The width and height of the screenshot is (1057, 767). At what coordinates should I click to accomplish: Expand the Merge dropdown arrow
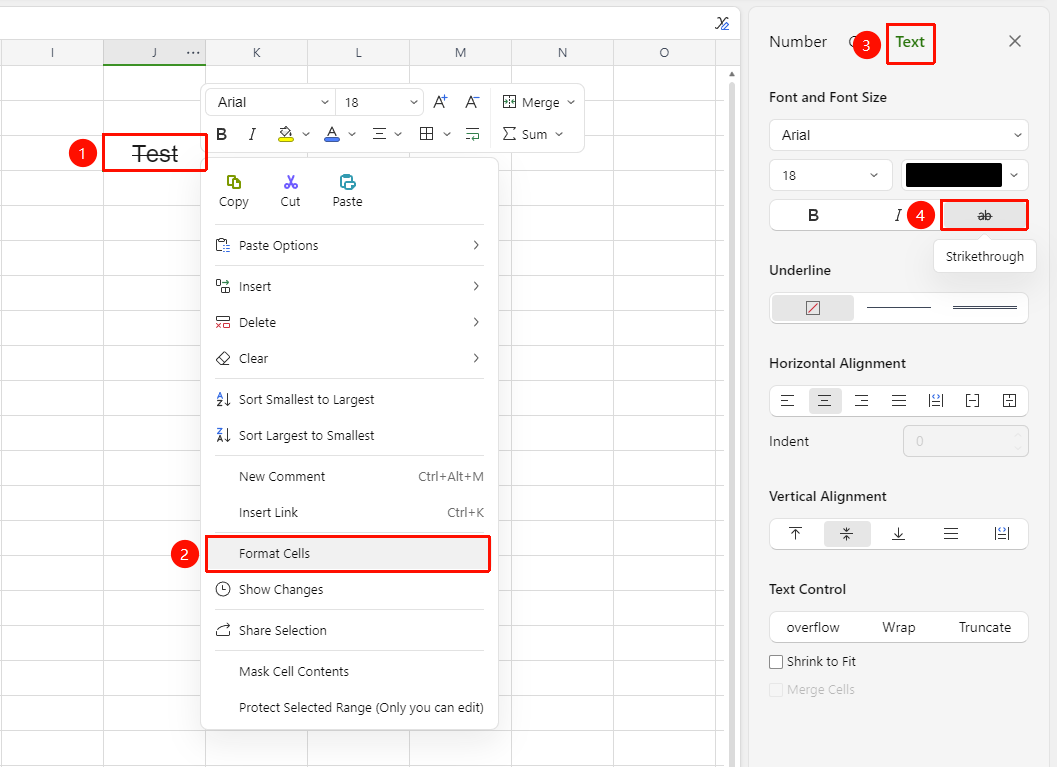pyautogui.click(x=572, y=102)
